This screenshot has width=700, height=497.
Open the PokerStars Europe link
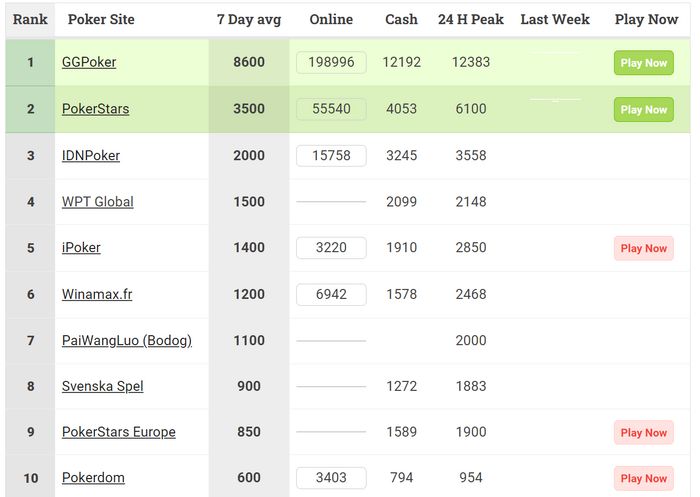pyautogui.click(x=119, y=432)
